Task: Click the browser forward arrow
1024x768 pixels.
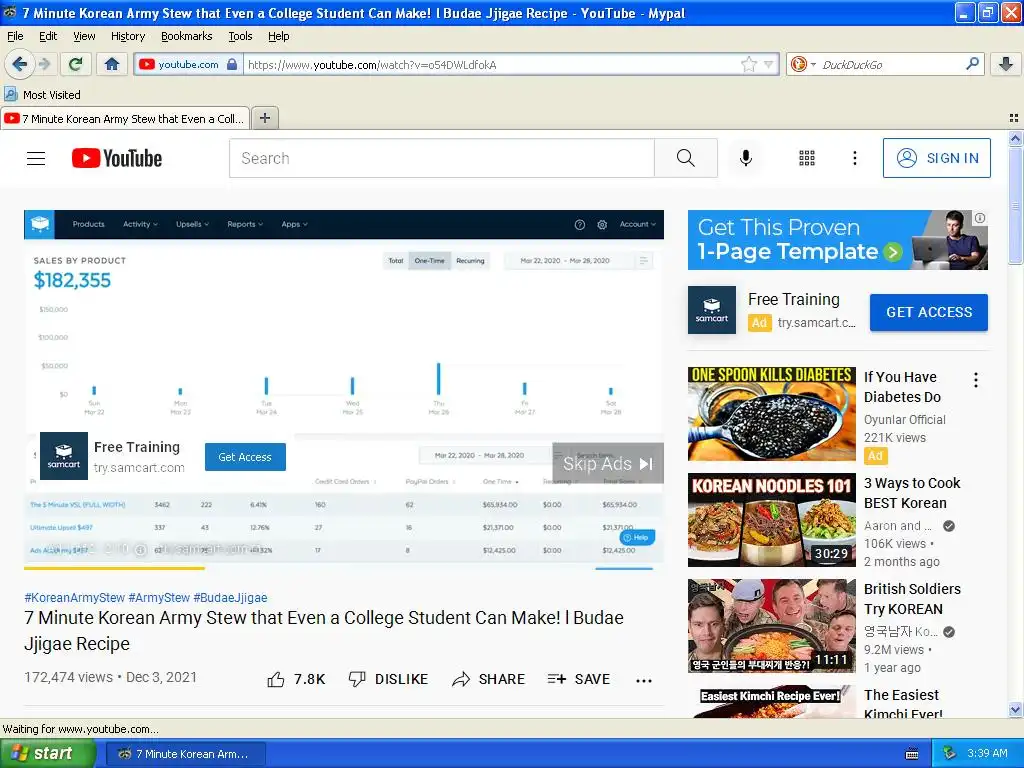Action: pos(44,64)
